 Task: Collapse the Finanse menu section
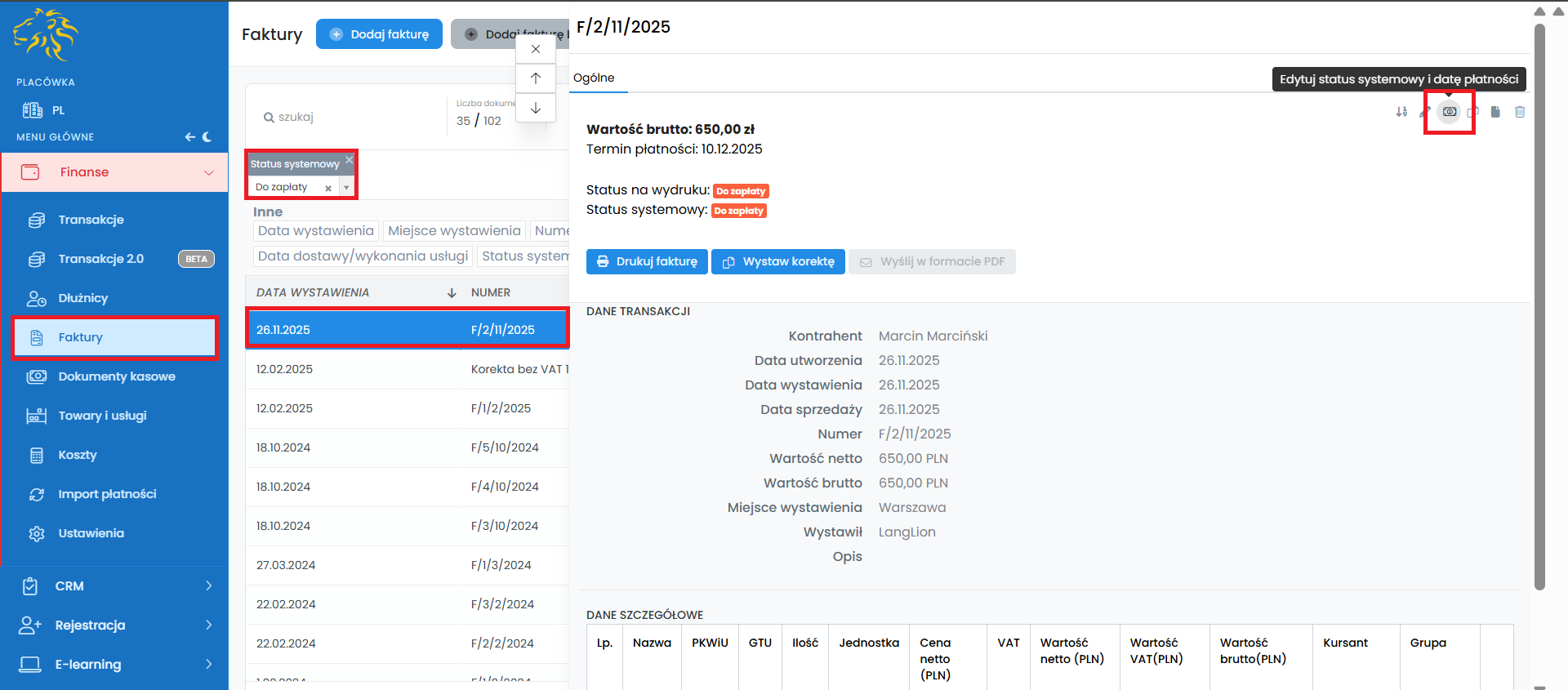208,172
